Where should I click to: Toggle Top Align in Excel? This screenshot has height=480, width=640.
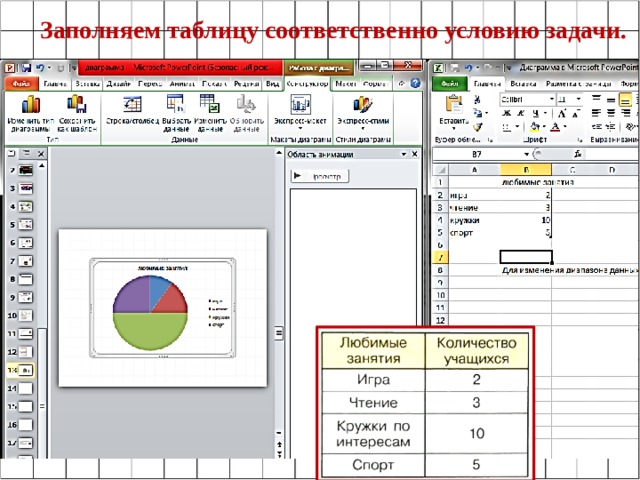tap(596, 99)
